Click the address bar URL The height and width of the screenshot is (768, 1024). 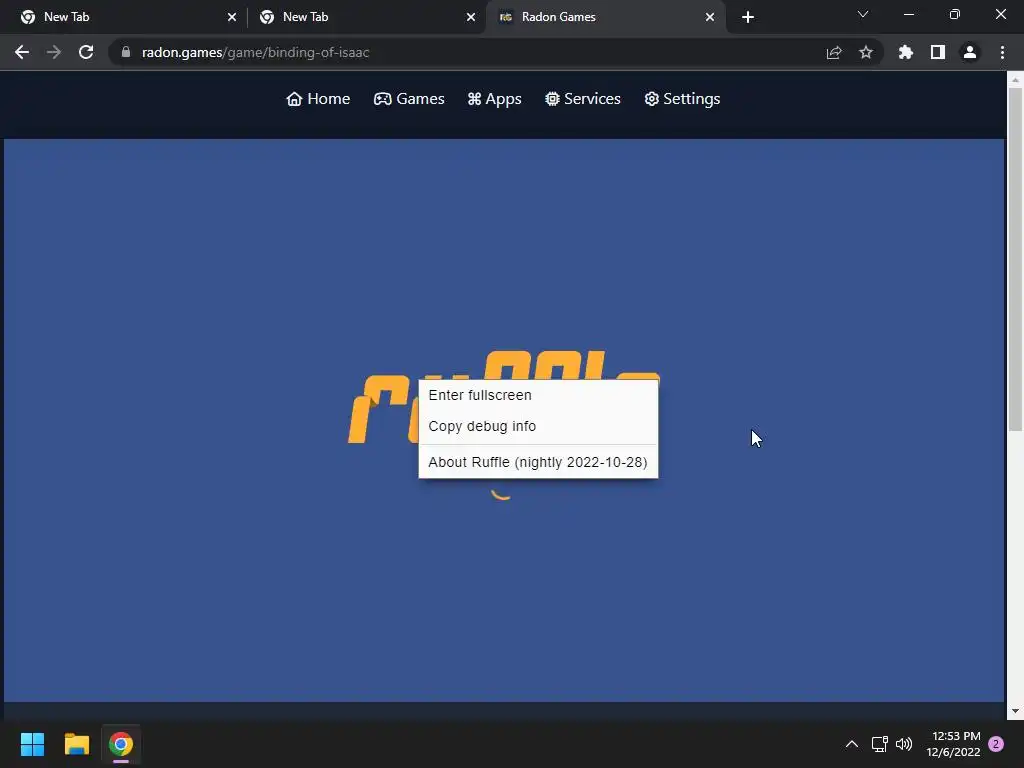(255, 52)
